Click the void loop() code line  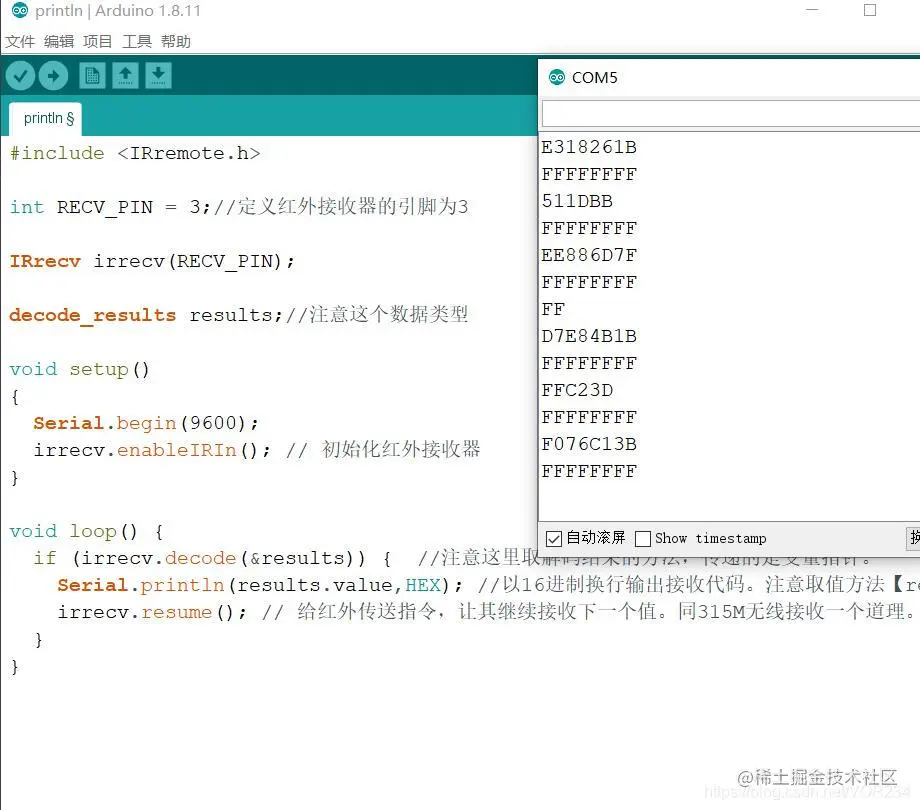pyautogui.click(x=86, y=531)
